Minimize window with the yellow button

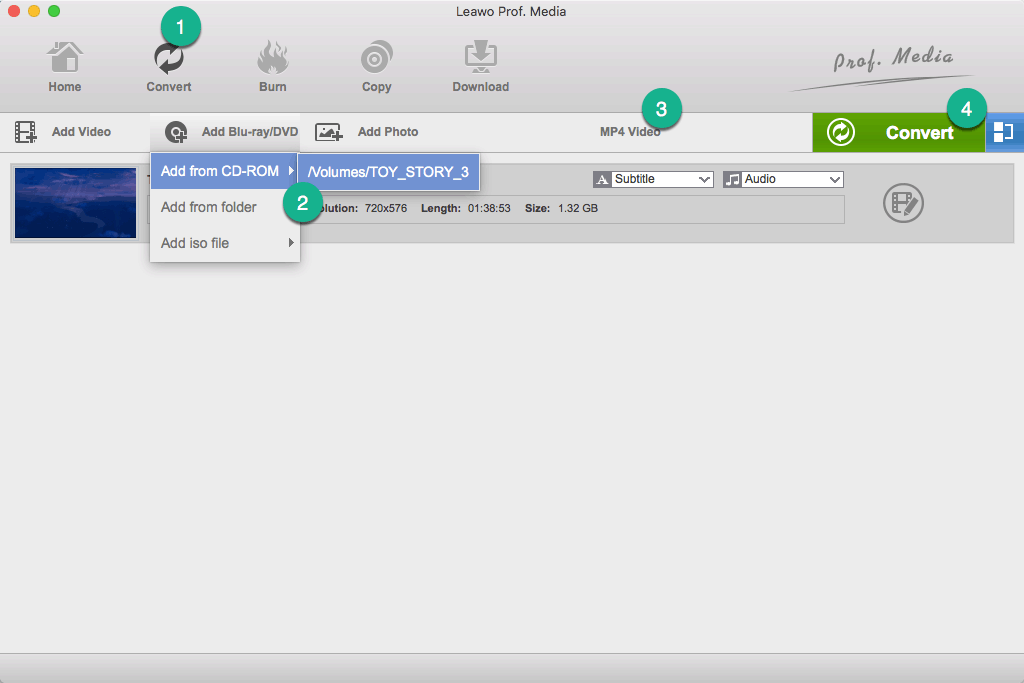click(34, 11)
